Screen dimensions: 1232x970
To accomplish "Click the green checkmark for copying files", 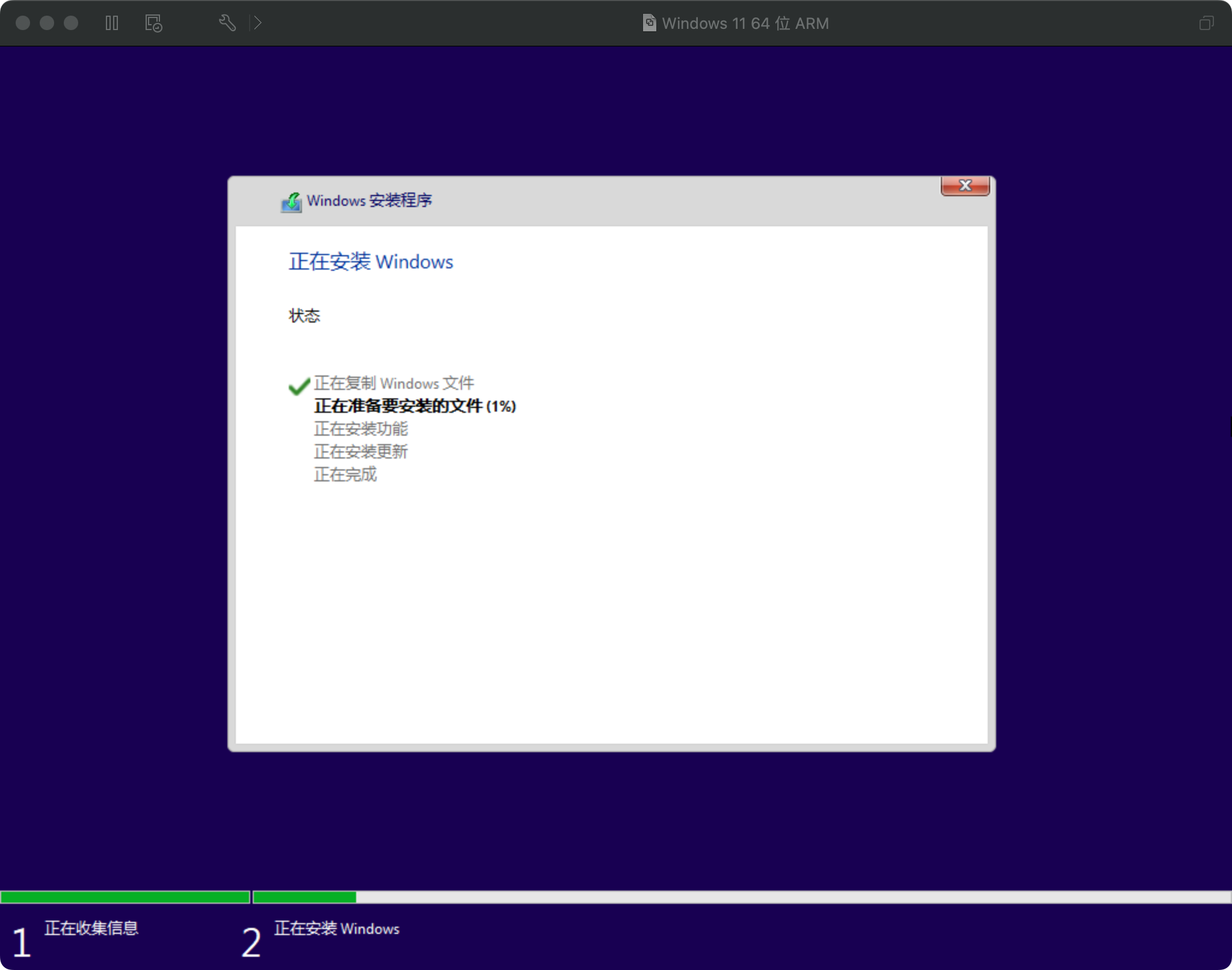I will tap(299, 386).
